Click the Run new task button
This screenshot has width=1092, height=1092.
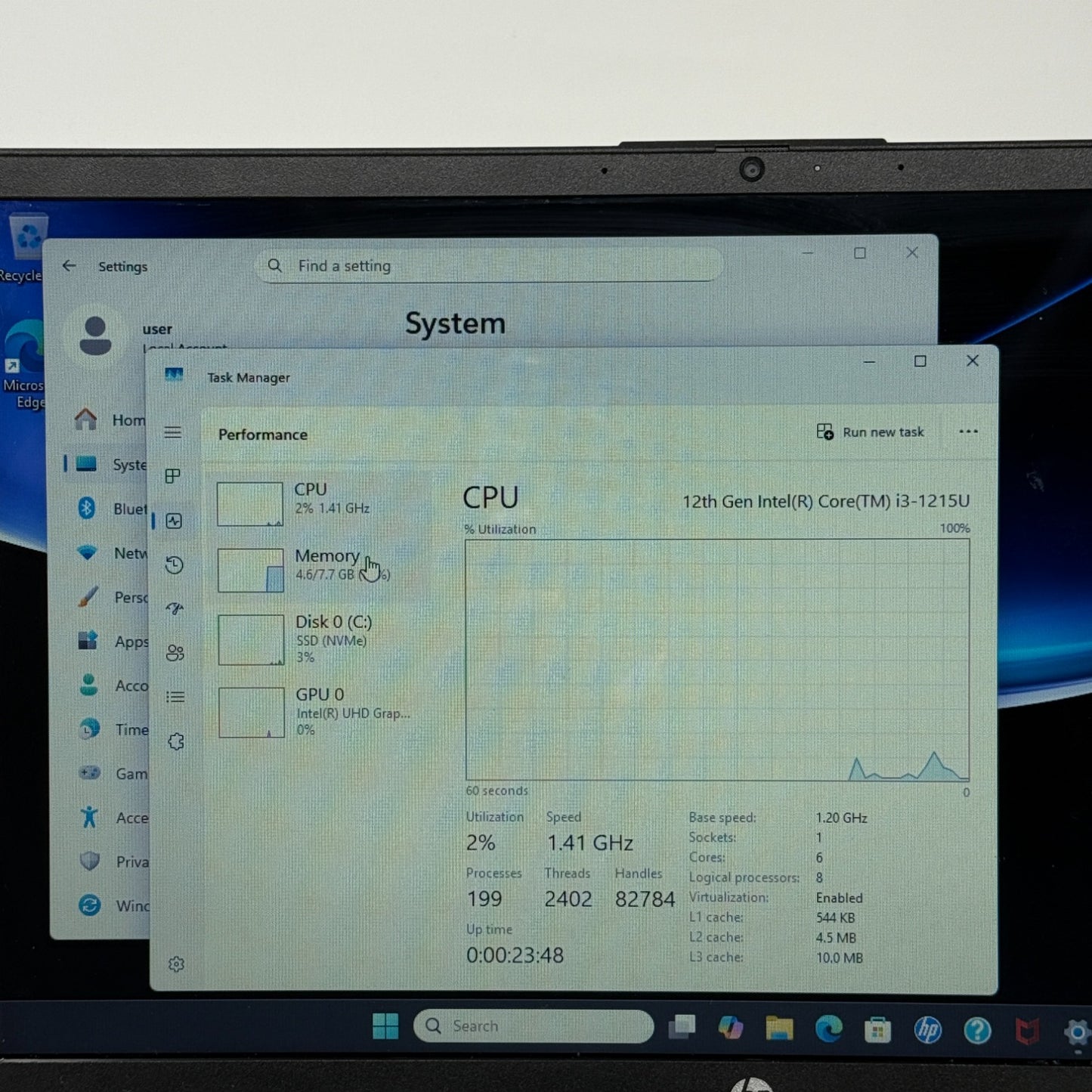[871, 432]
